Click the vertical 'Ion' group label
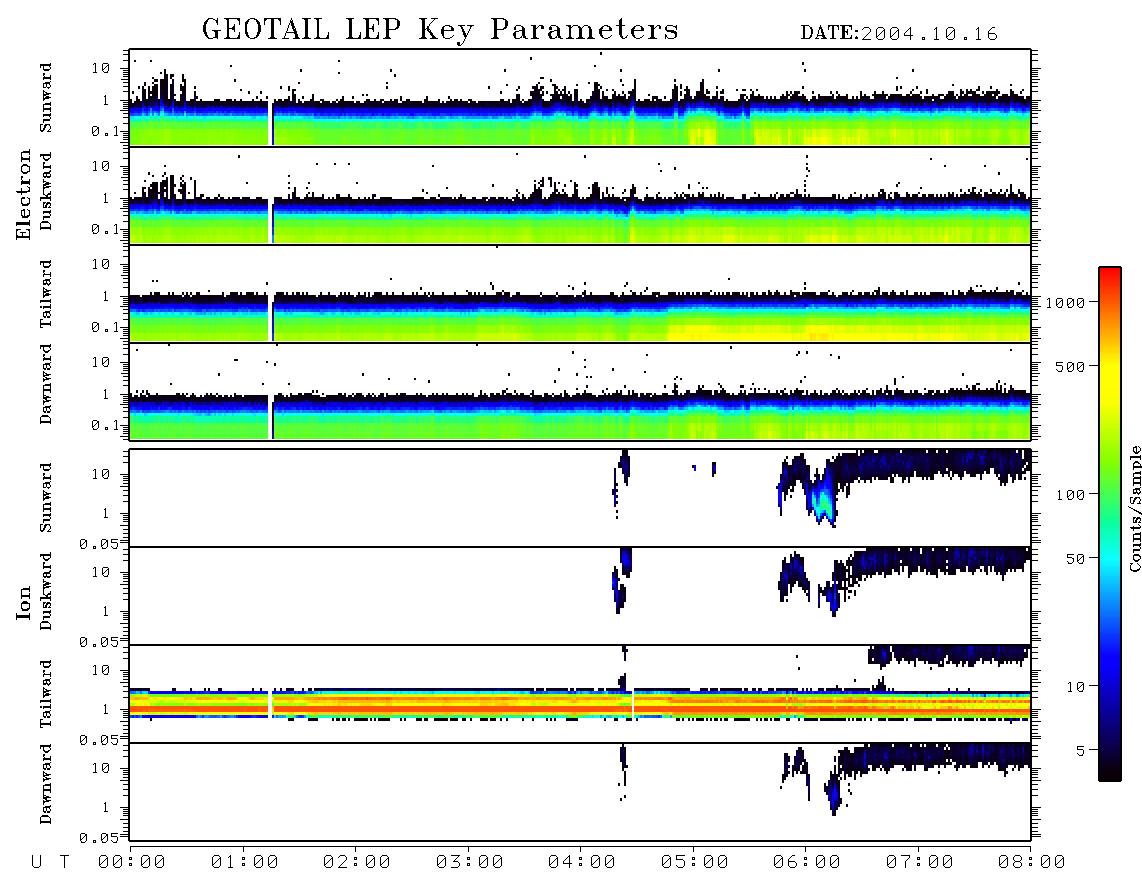This screenshot has width=1142, height=880. pos(24,602)
